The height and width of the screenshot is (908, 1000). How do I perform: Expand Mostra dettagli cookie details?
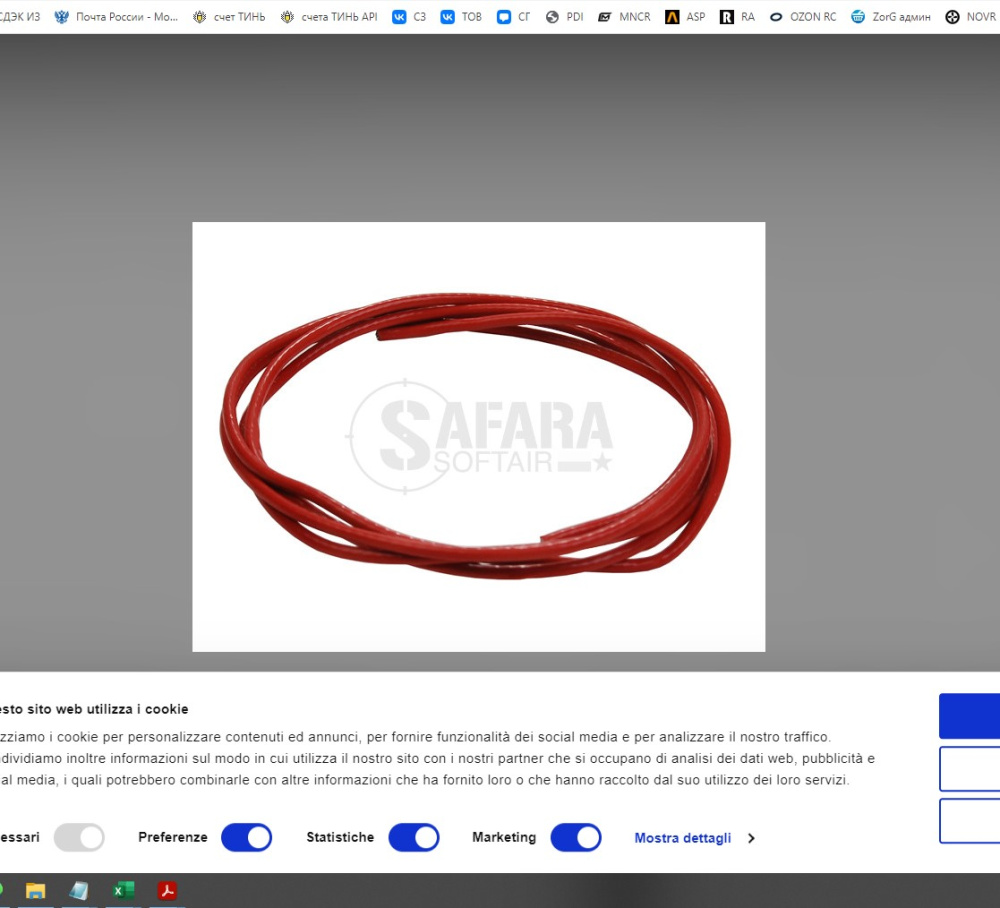[x=695, y=838]
